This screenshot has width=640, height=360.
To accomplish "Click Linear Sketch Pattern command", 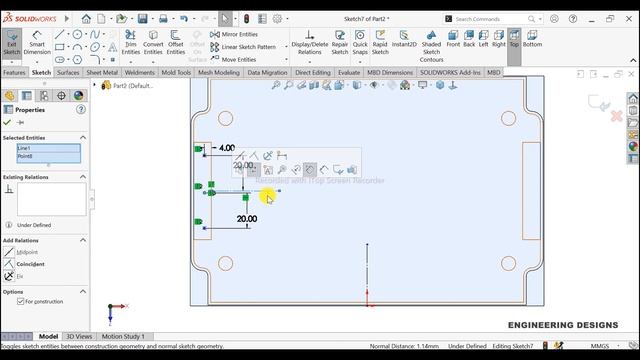I will [x=243, y=47].
